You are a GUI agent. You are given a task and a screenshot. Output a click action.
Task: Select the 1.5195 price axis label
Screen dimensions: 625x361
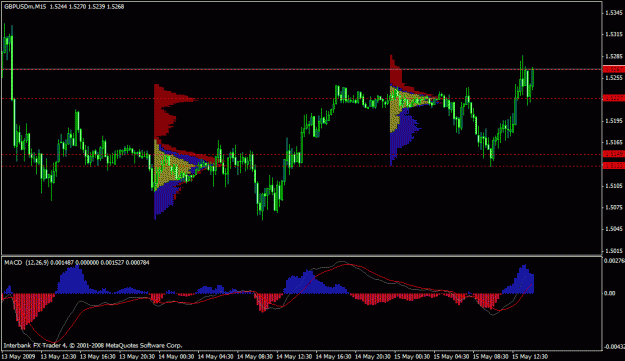tap(614, 121)
